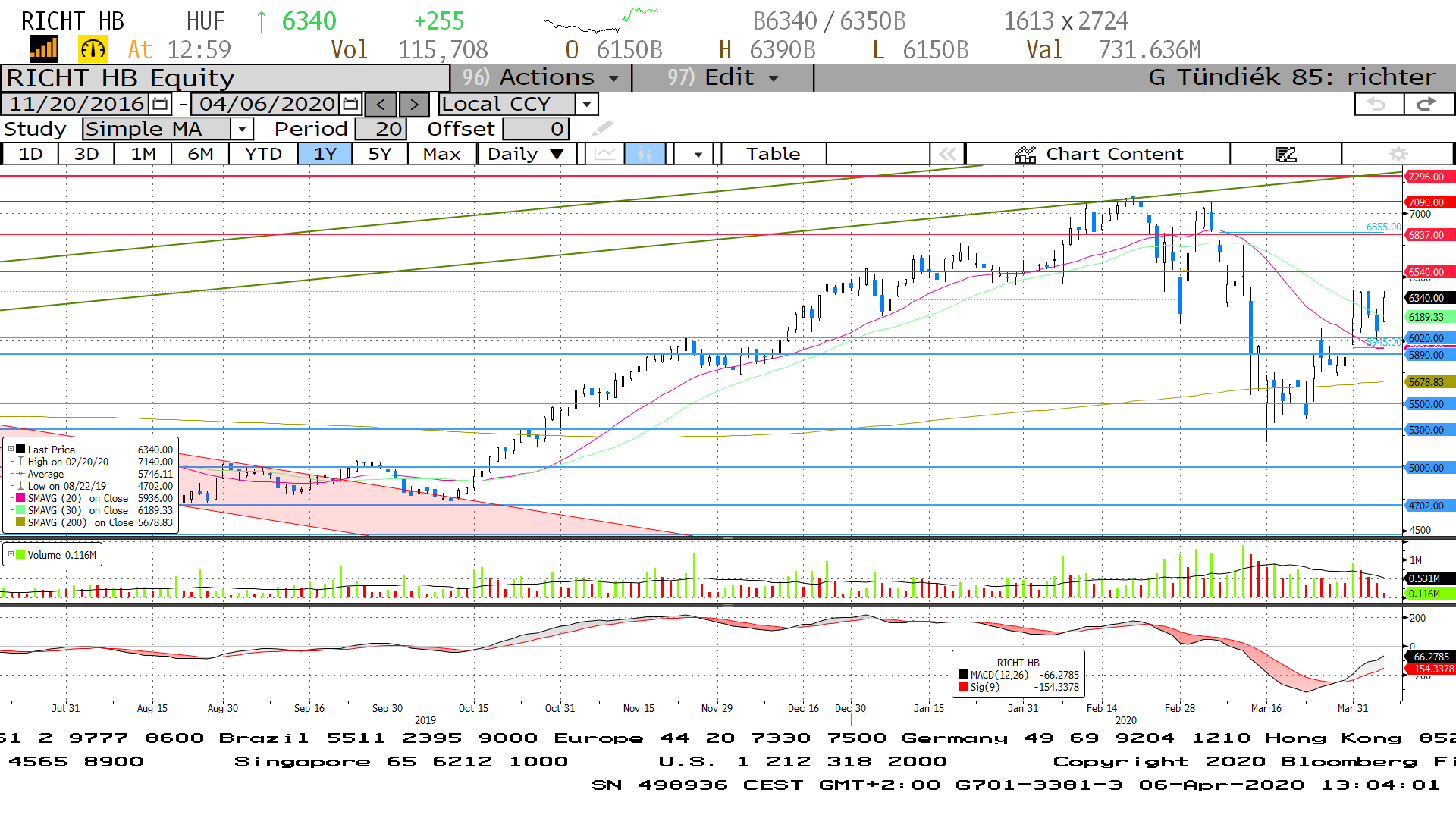The height and width of the screenshot is (815, 1456).
Task: Click the 4702.00 low level label
Action: coord(1429,506)
